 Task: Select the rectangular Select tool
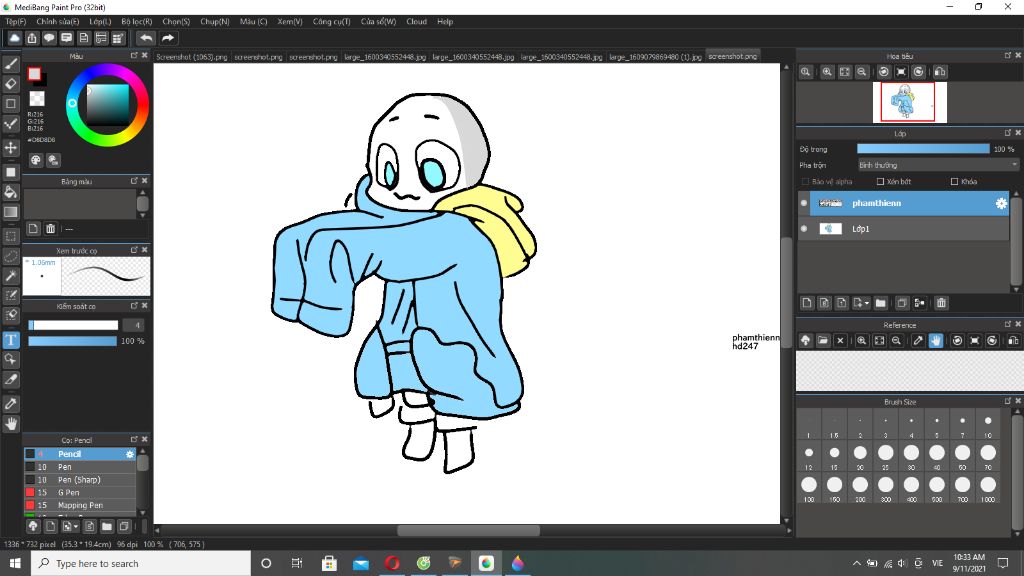point(11,236)
